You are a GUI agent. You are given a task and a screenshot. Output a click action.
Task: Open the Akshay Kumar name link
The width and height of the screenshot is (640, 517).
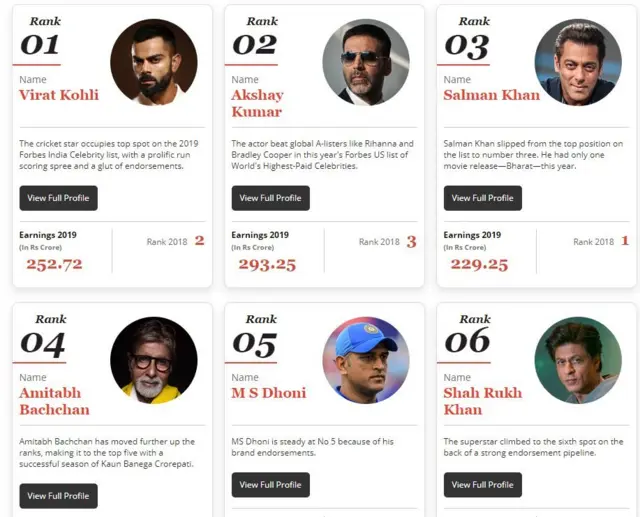[x=257, y=104]
